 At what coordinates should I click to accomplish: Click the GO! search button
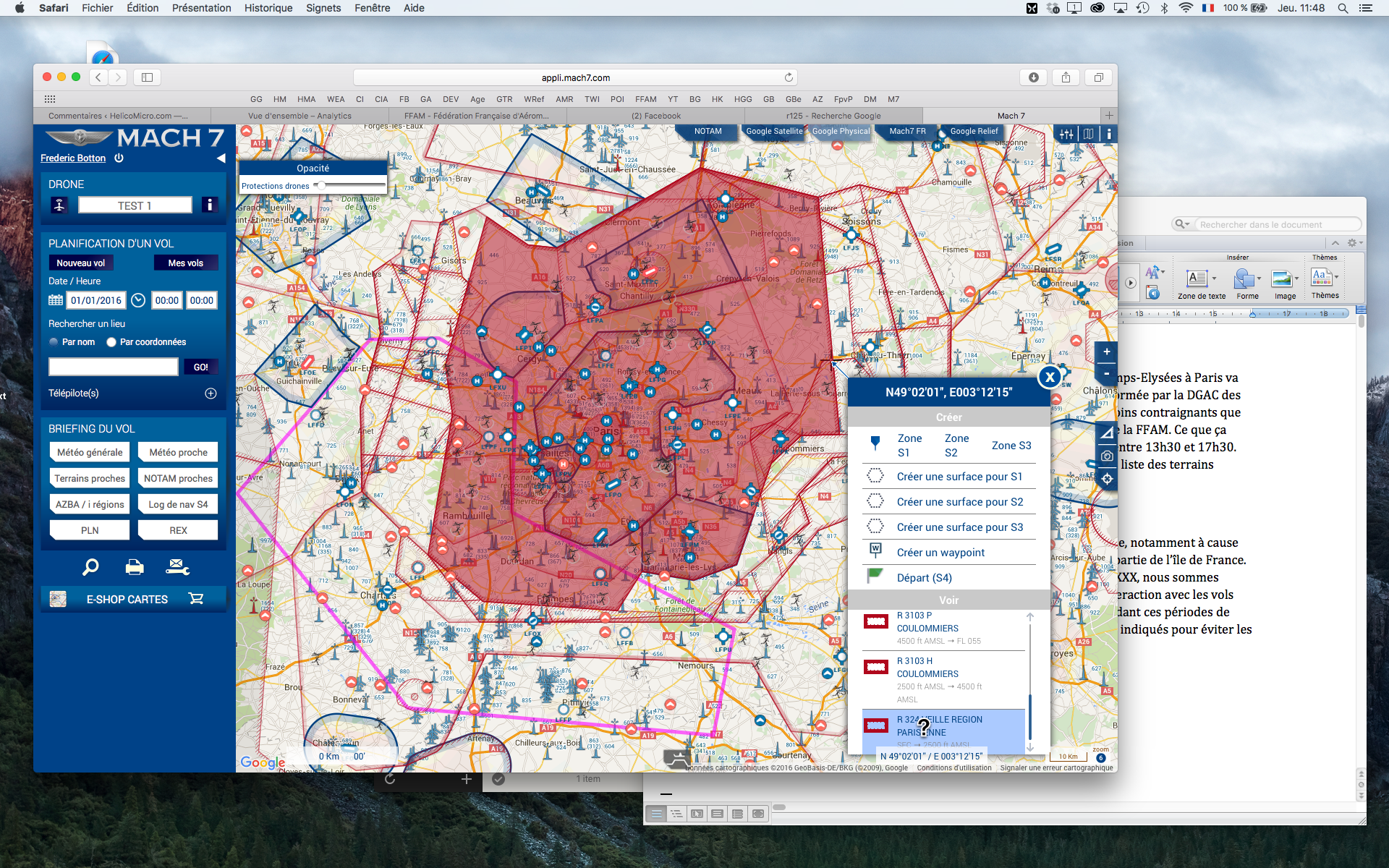pos(201,367)
